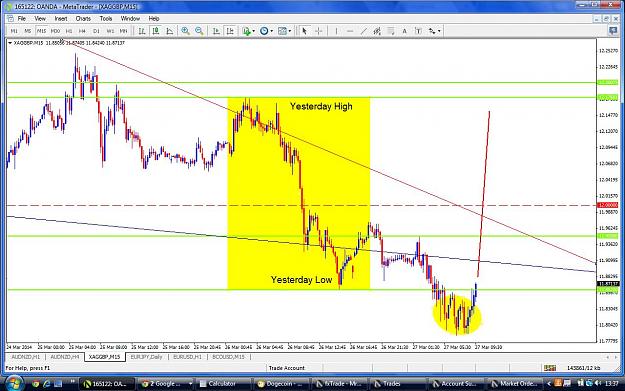The width and height of the screenshot is (625, 391).
Task: Select the Crosshair tool
Action: click(318, 31)
